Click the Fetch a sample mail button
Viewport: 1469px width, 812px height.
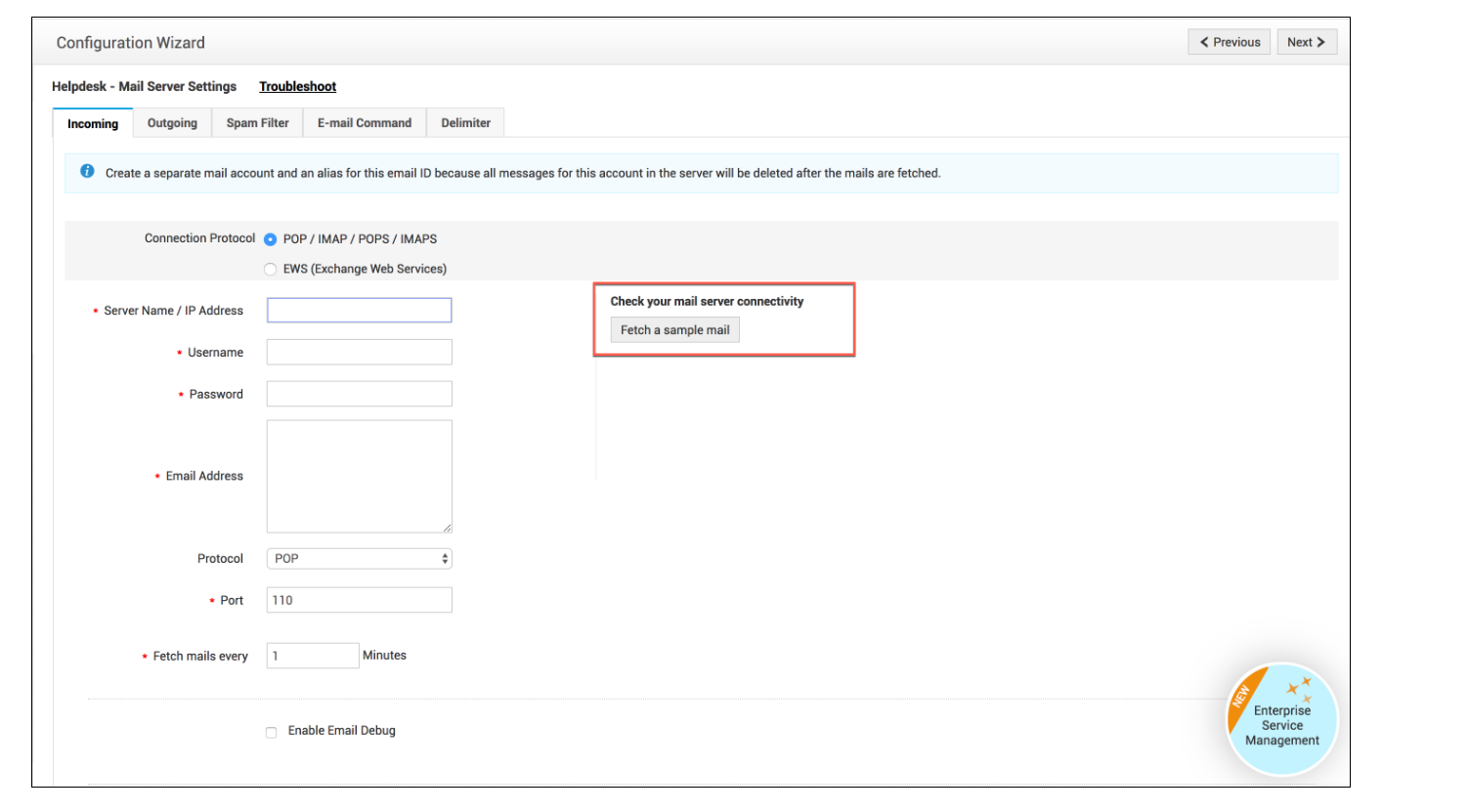pyautogui.click(x=674, y=330)
